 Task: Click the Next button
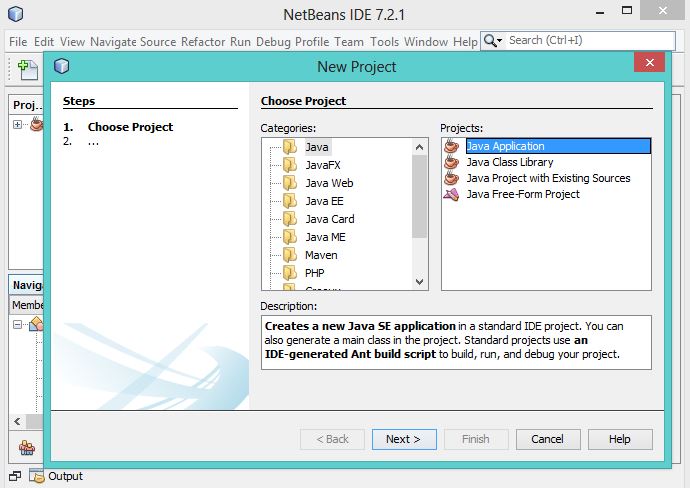(404, 439)
